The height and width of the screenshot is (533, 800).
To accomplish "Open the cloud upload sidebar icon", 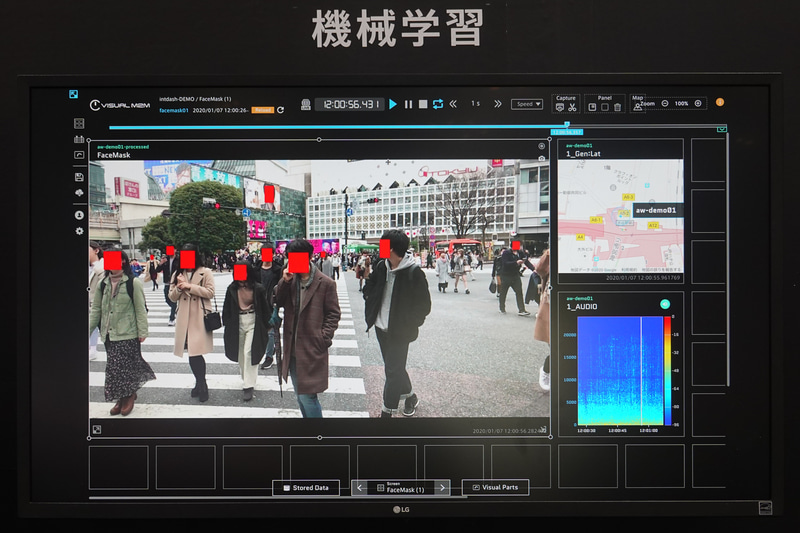I will (79, 193).
